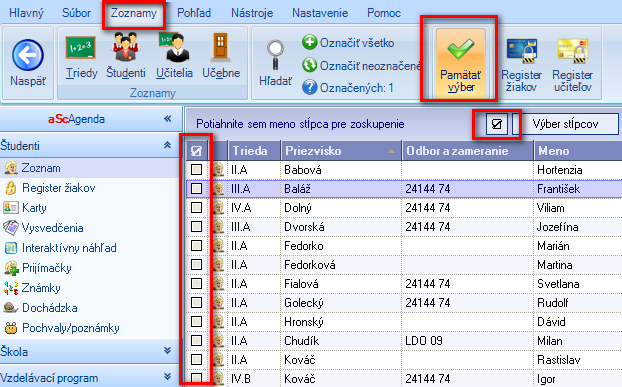The image size is (622, 387).
Task: Select the class cell IV.B
Action: pyautogui.click(x=254, y=379)
